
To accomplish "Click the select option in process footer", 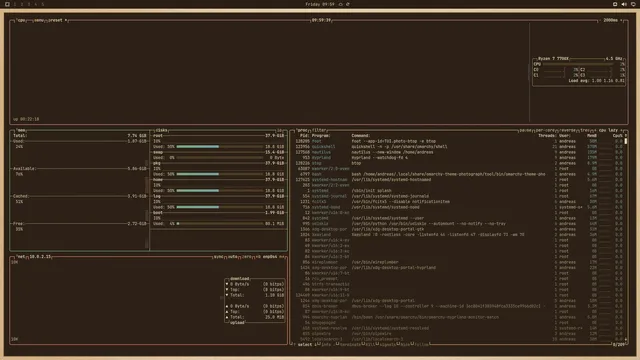I will (304, 344).
